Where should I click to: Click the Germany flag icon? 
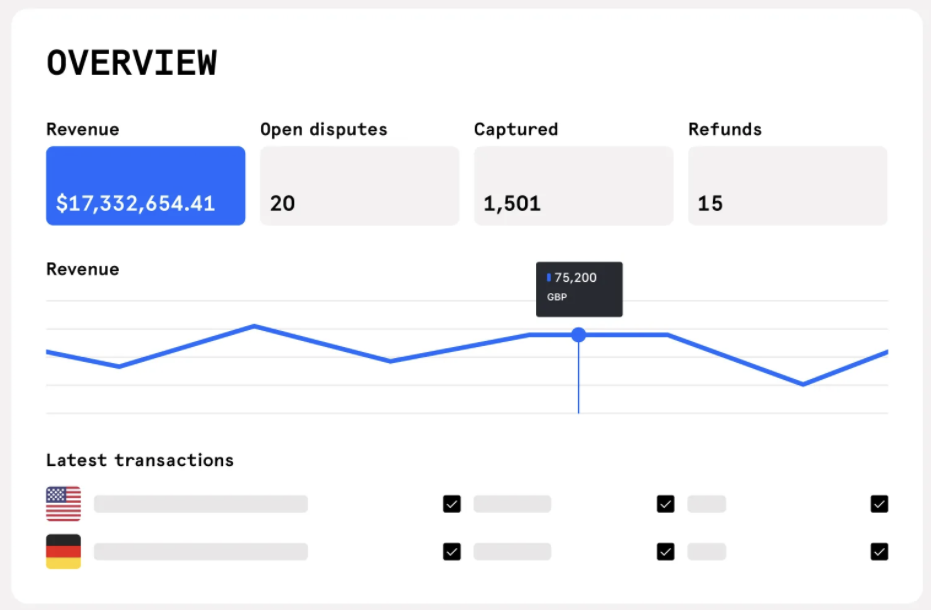tap(63, 551)
